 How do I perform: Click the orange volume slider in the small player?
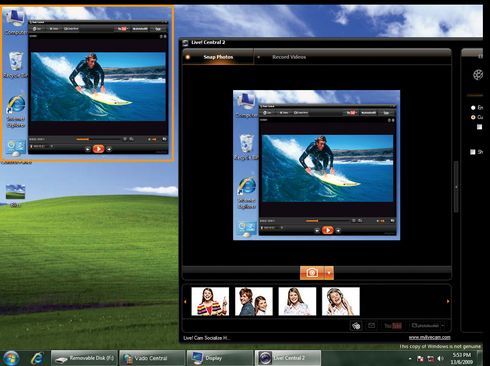coord(154,139)
